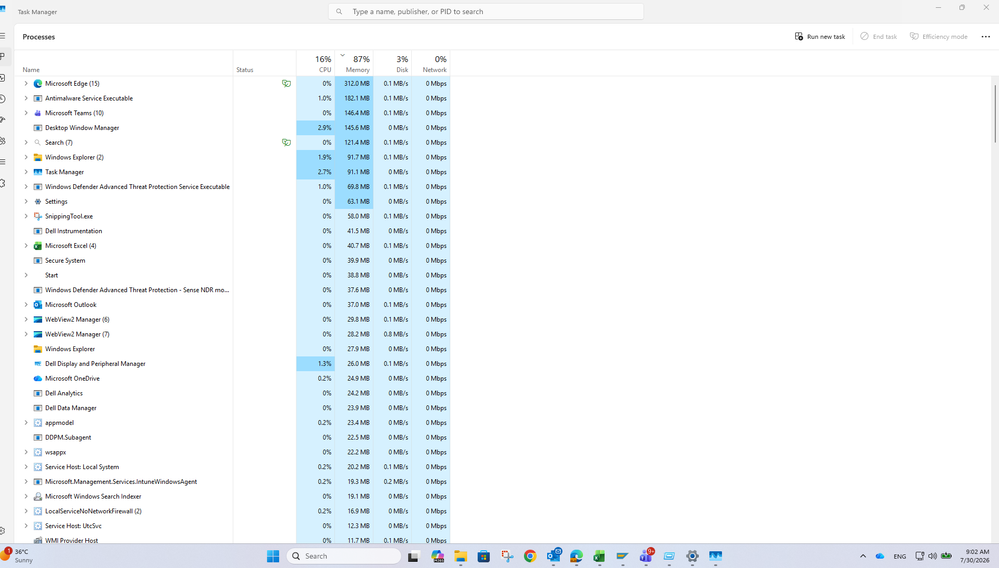Select the Desktop Window Manager row
The height and width of the screenshot is (568, 999).
pyautogui.click(x=233, y=128)
